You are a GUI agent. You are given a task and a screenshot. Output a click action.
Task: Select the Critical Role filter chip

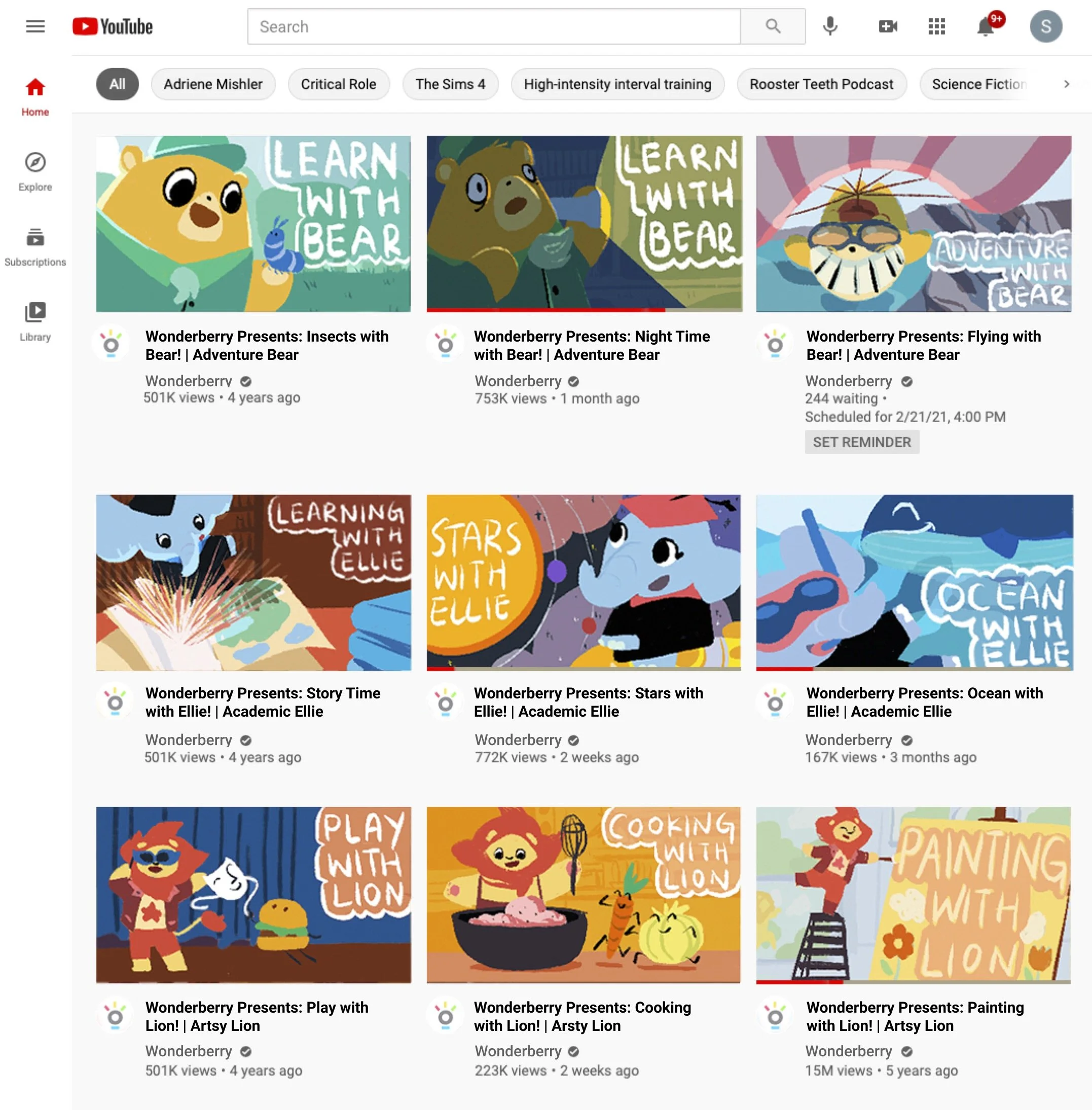click(x=338, y=84)
